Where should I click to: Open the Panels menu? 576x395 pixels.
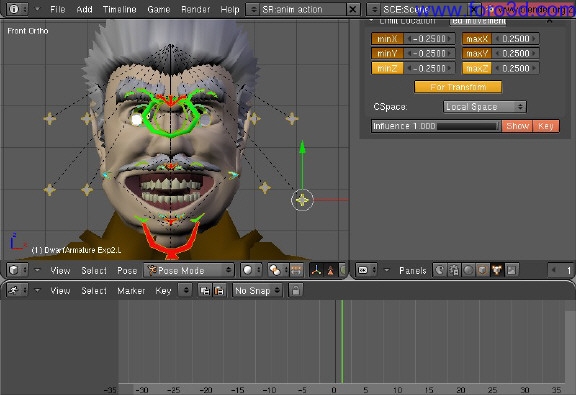[413, 270]
